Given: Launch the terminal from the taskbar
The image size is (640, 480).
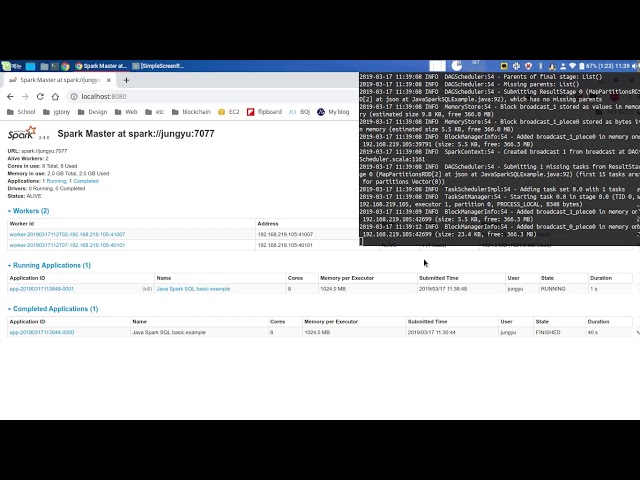Looking at the screenshot, I should [55, 66].
